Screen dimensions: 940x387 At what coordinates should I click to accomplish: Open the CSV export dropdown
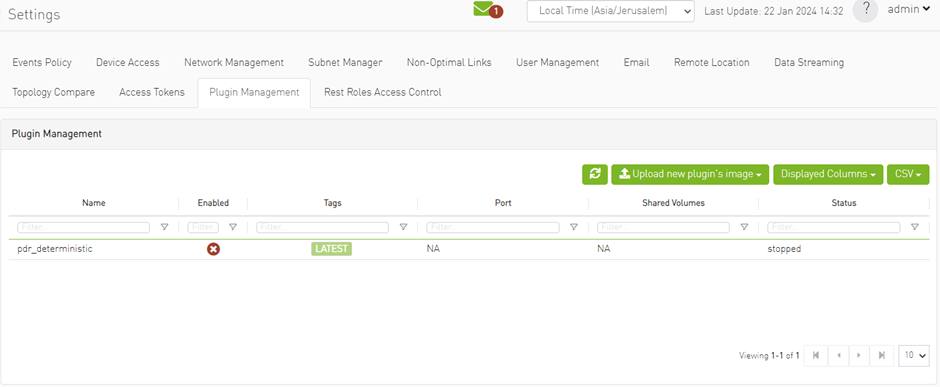click(x=908, y=174)
